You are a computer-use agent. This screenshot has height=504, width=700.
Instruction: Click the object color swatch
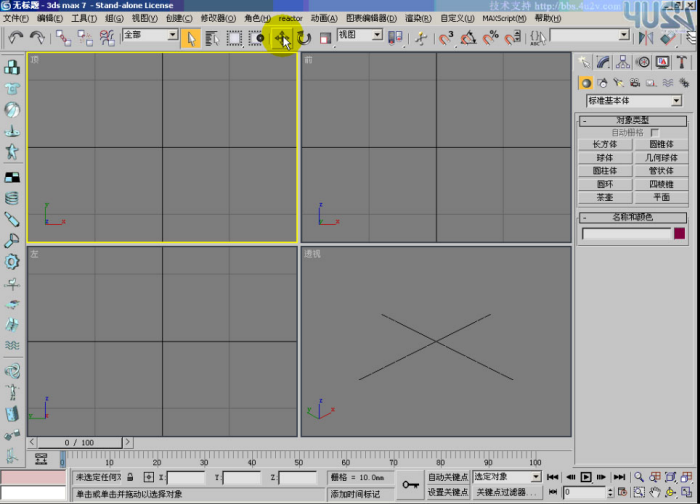tap(680, 234)
